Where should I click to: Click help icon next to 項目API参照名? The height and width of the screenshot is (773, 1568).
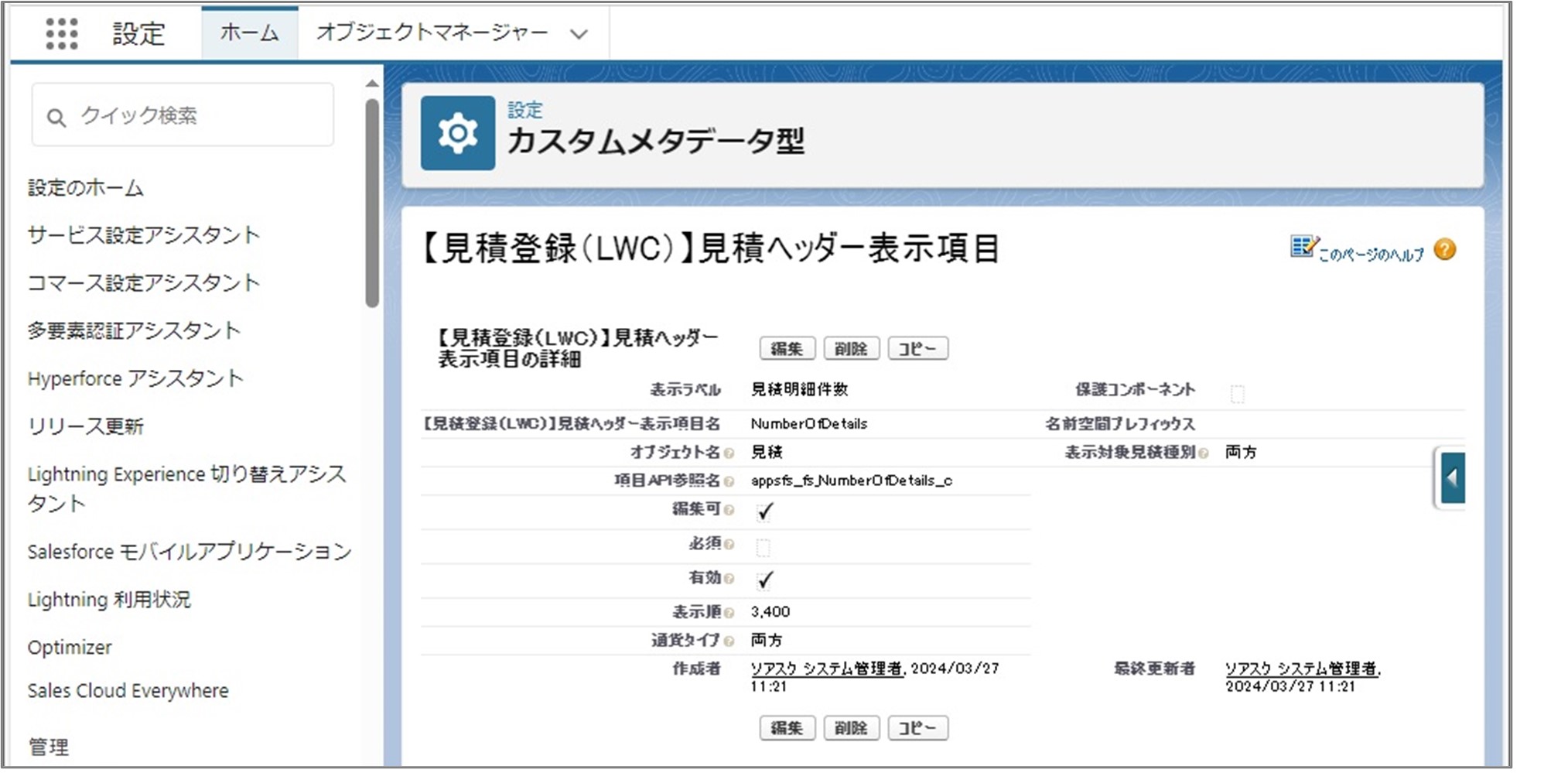tap(729, 482)
